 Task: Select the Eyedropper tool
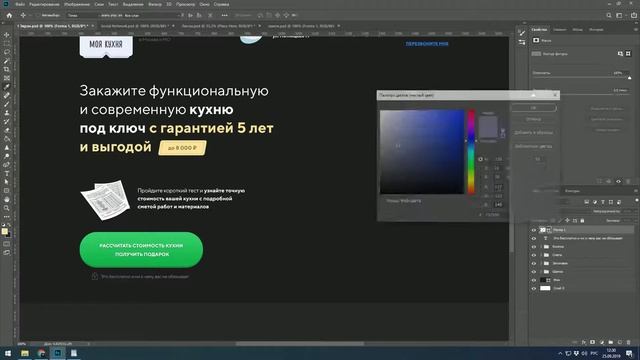tap(7, 87)
